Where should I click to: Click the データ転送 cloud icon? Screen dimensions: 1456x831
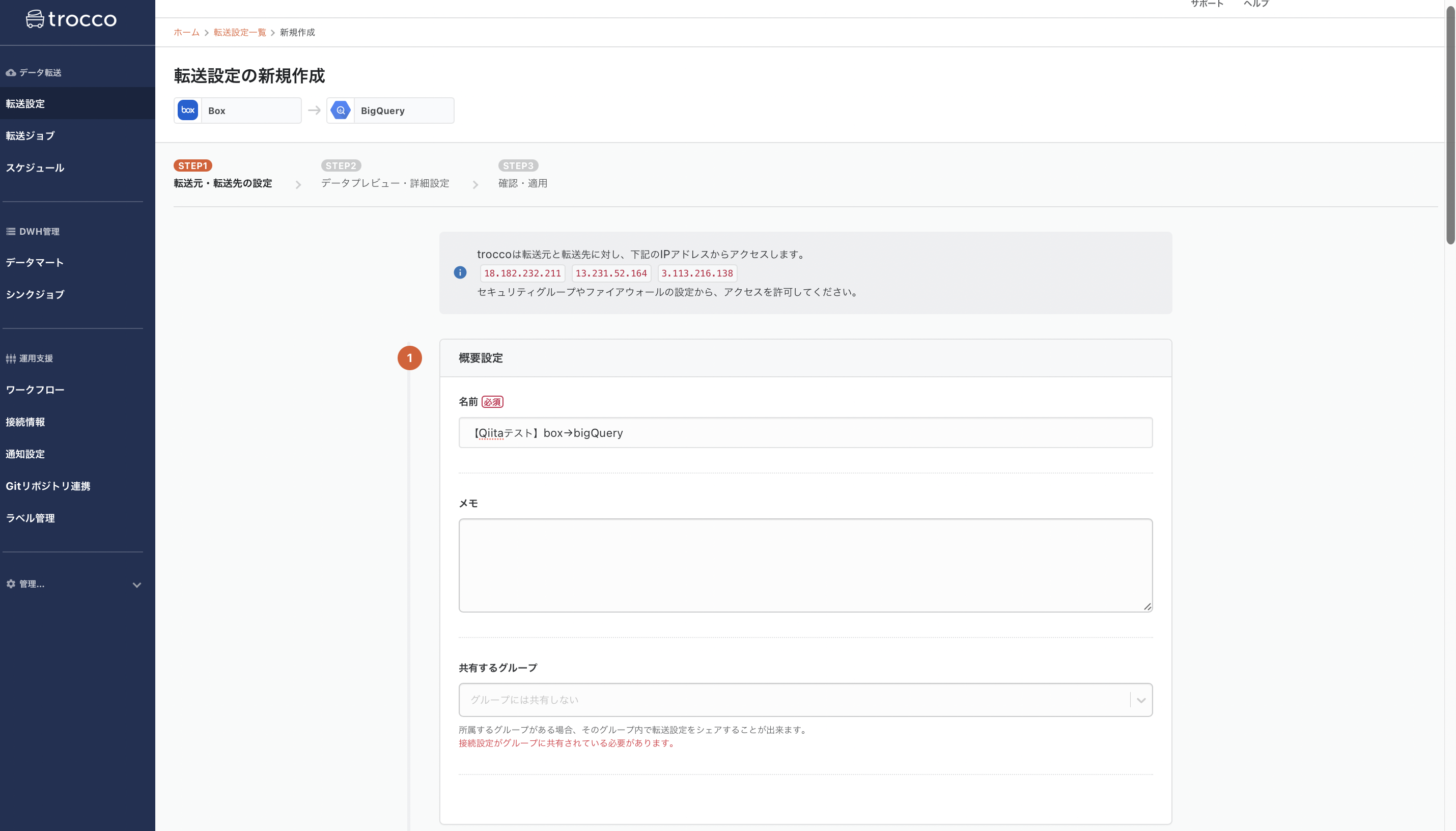pyautogui.click(x=11, y=72)
